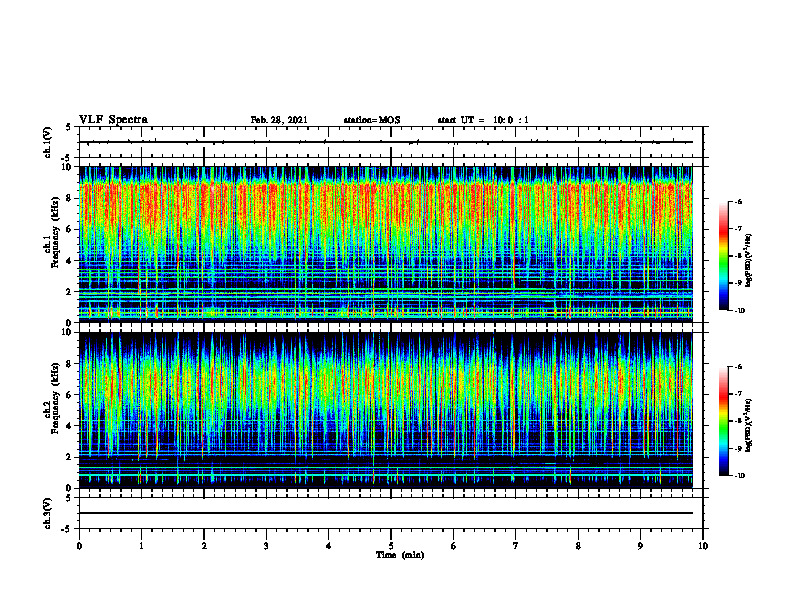
Task: Click the lower color scale bar beside ch.2
Action: [723, 421]
